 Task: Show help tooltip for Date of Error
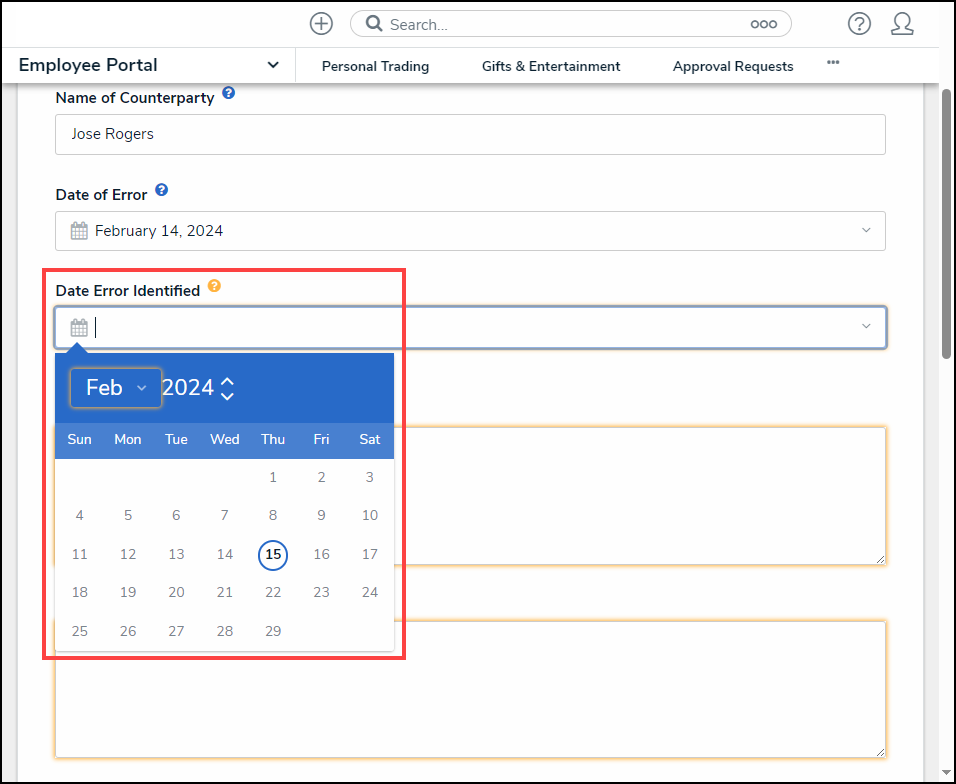pyautogui.click(x=162, y=190)
